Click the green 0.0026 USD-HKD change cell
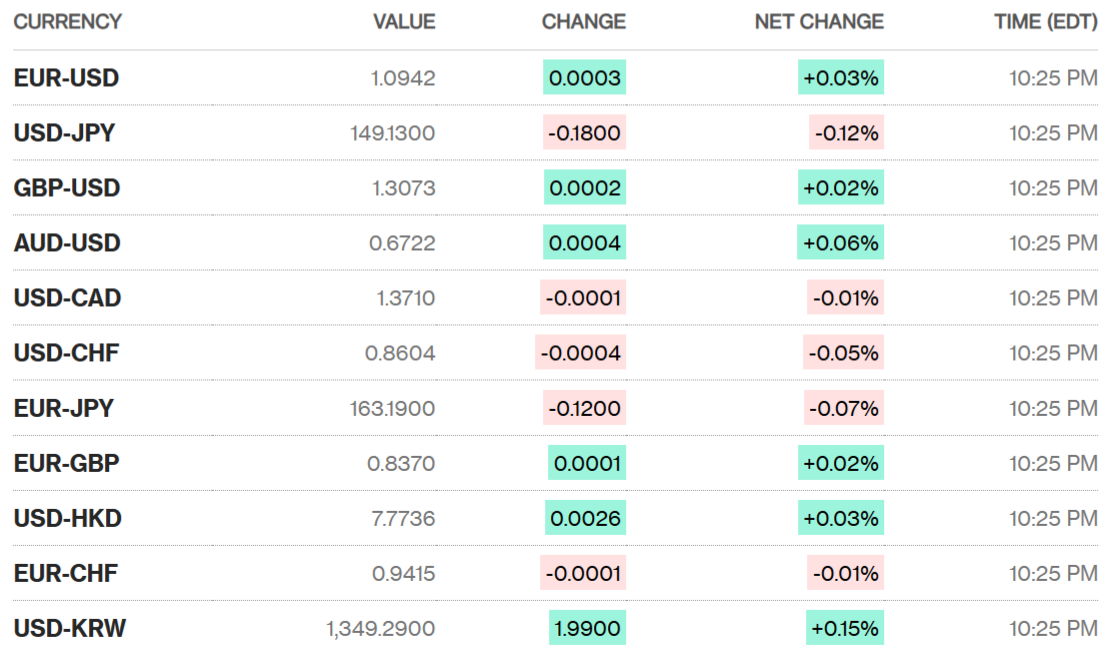 click(x=586, y=518)
